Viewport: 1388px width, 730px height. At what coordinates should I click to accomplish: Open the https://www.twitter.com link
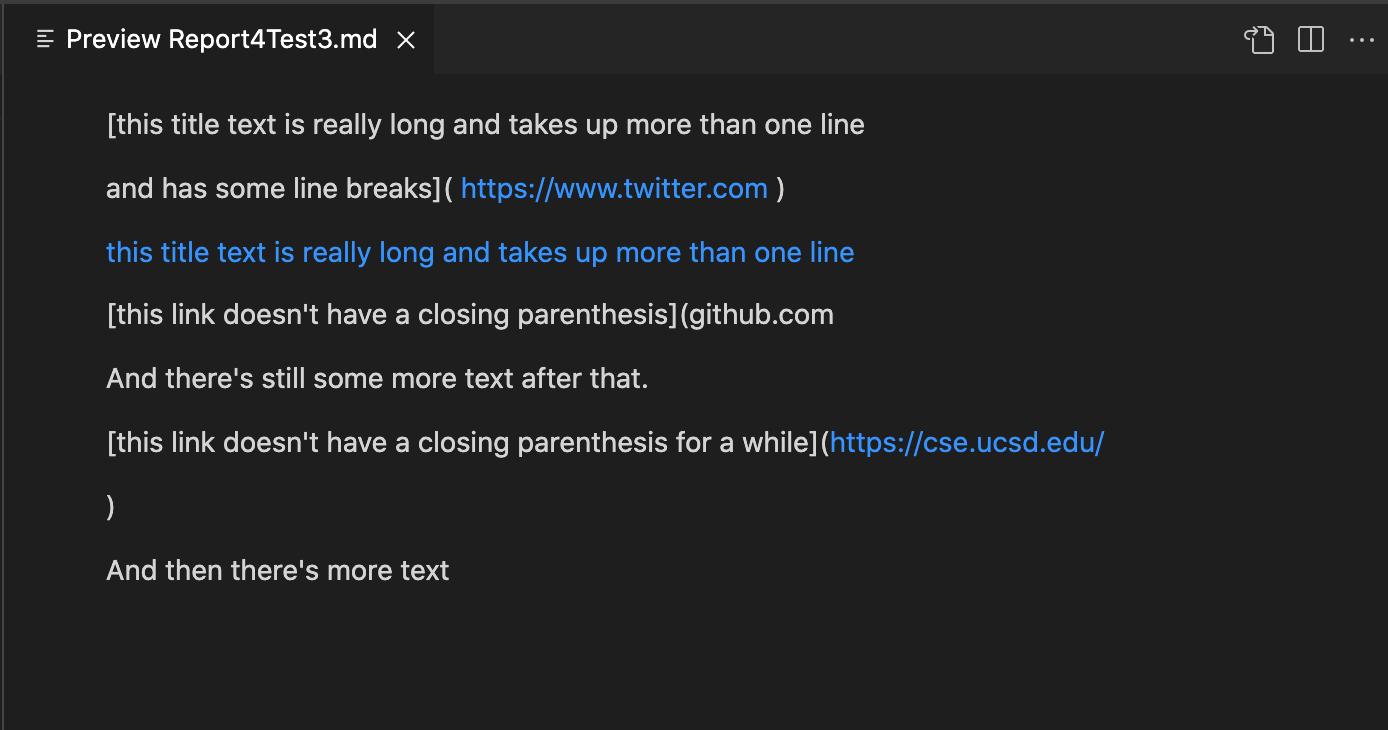click(614, 189)
